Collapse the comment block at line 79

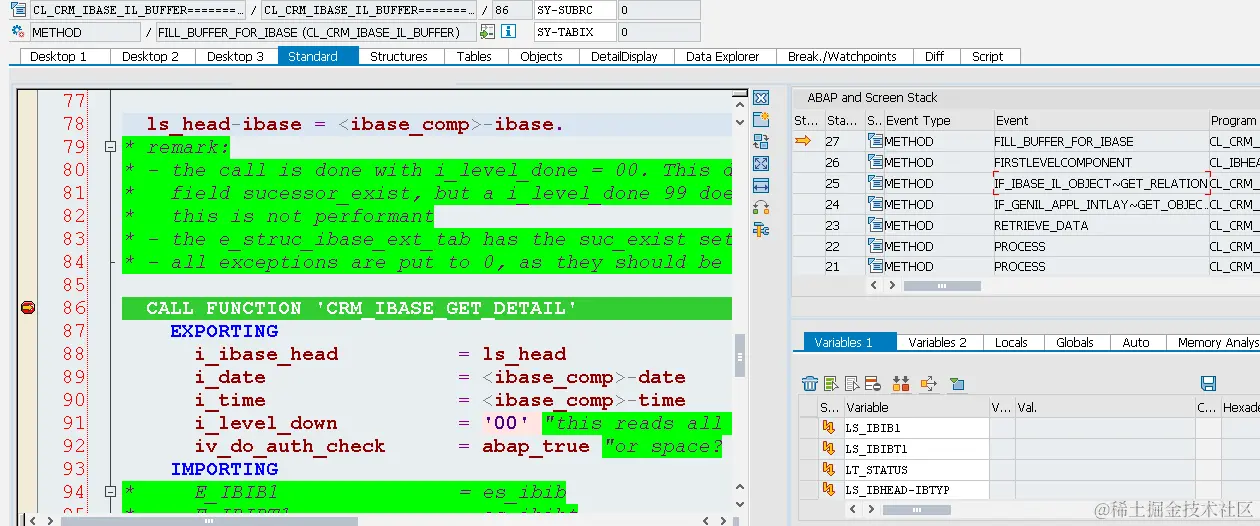coord(110,147)
